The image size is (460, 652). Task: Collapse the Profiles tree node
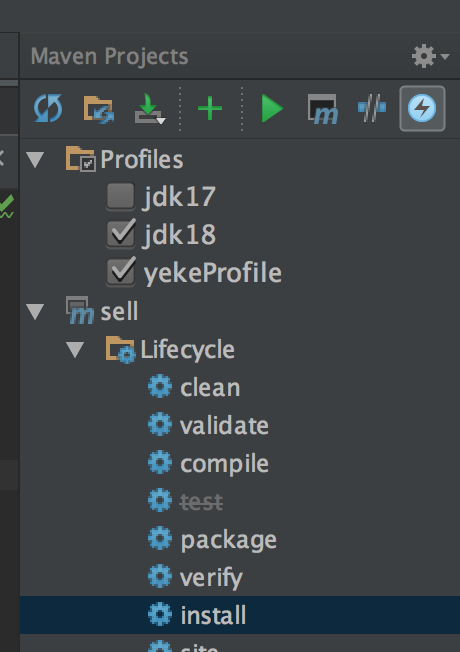tap(35, 160)
